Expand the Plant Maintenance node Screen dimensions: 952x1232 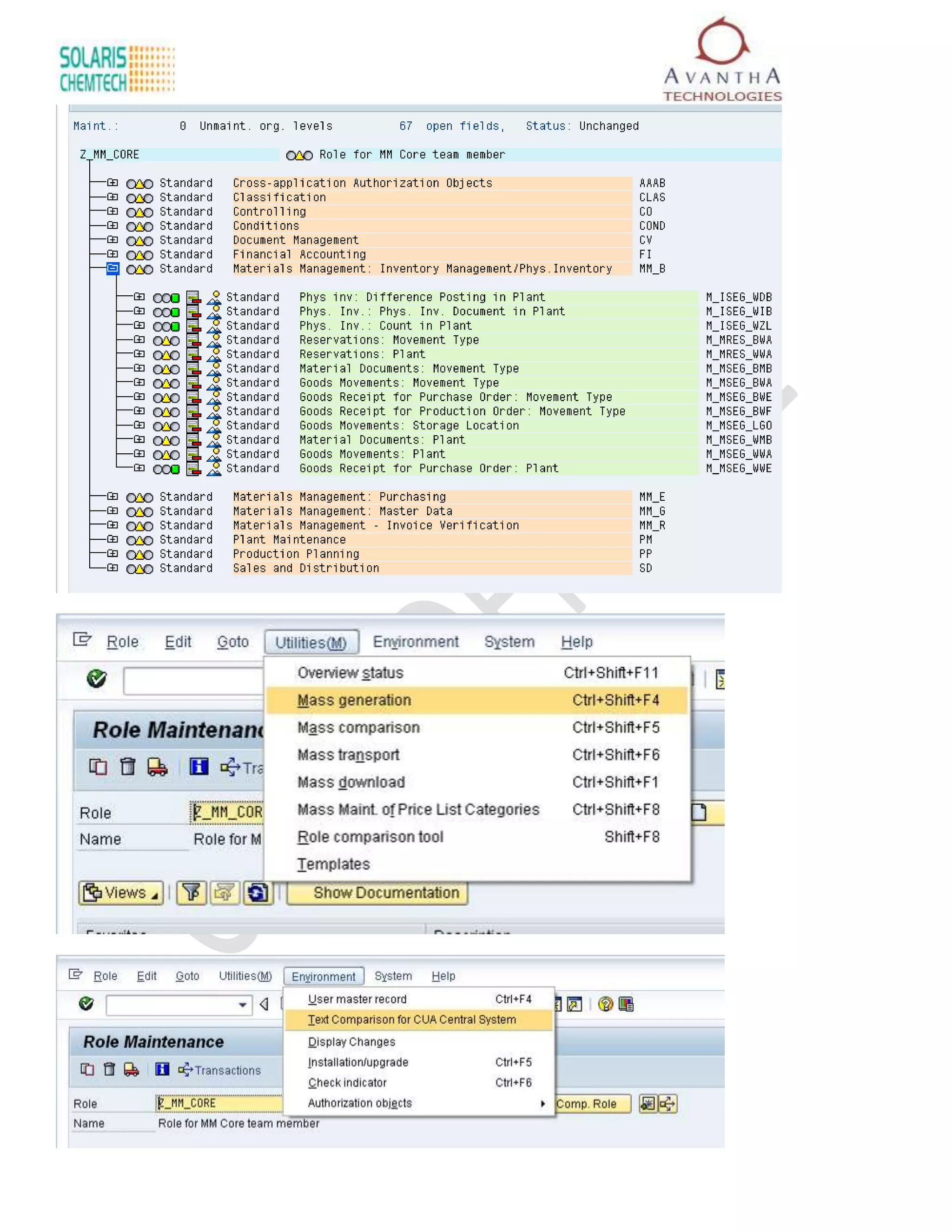tap(113, 540)
